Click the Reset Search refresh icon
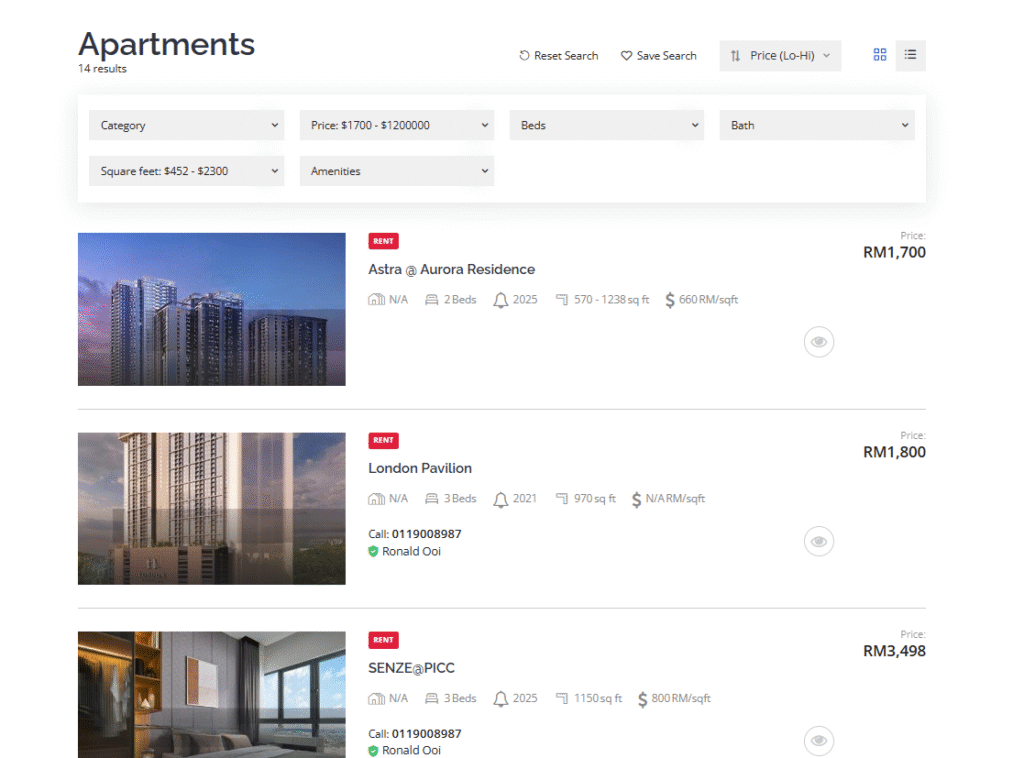Screen dimensions: 1024x758 524,56
